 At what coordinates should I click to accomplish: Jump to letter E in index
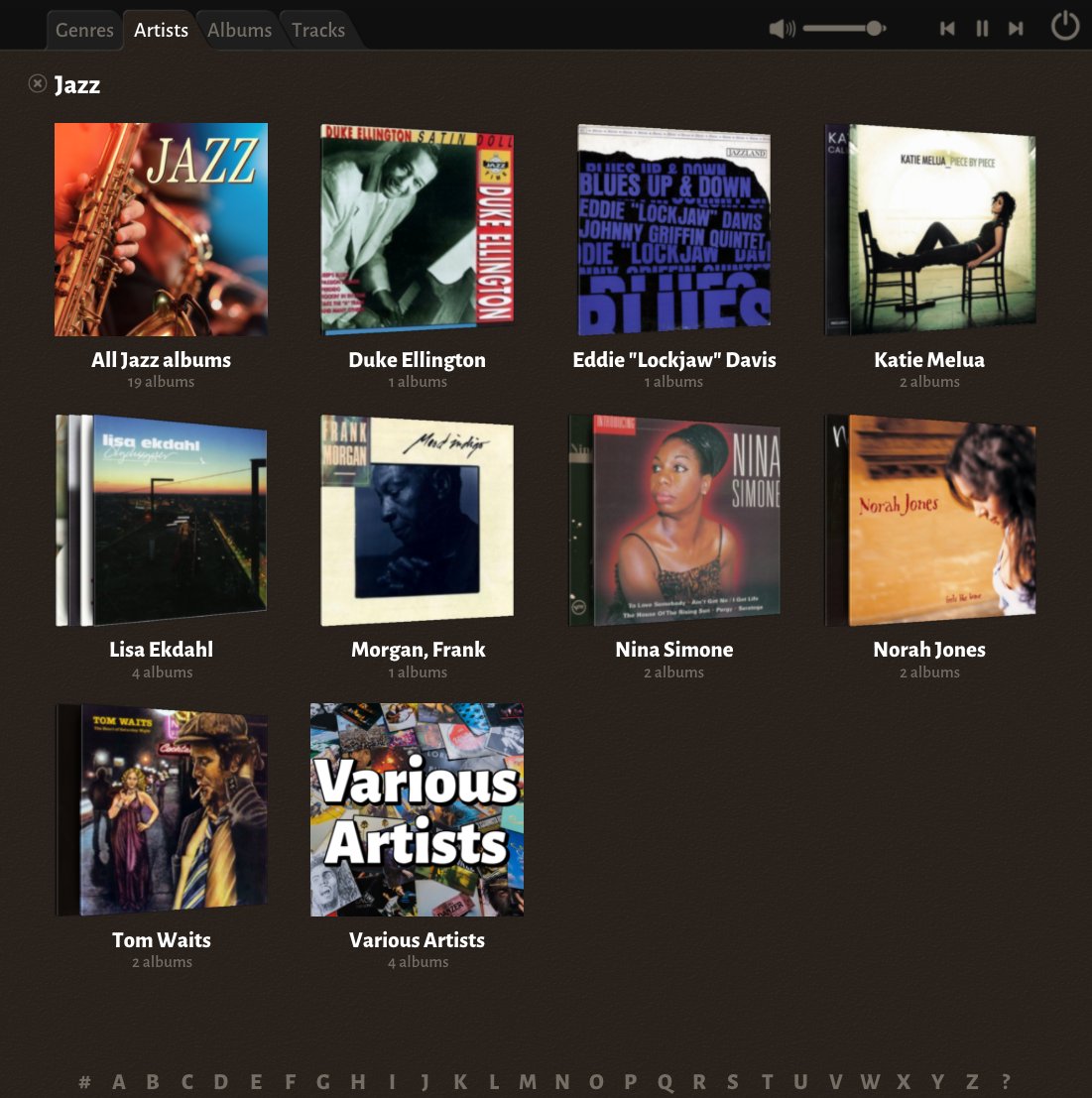click(x=256, y=1082)
